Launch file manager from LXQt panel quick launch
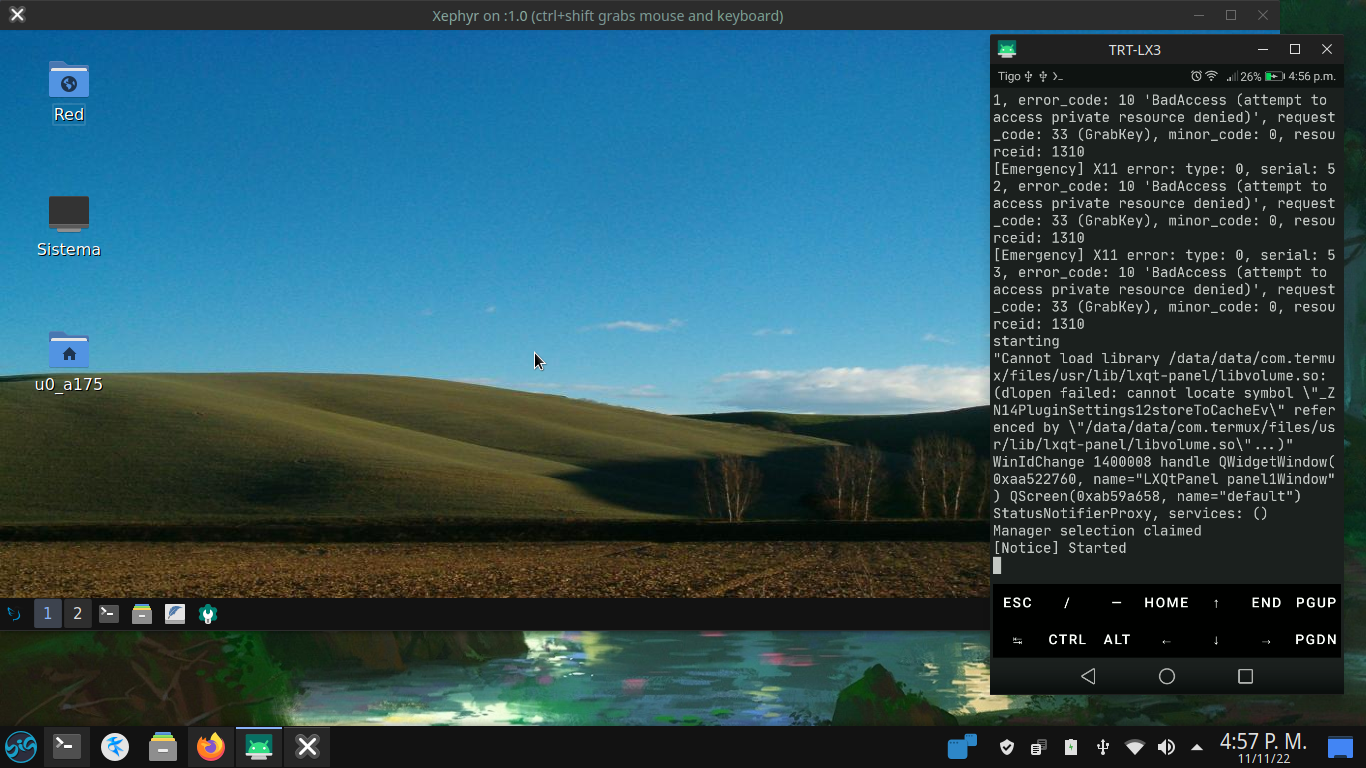Viewport: 1366px width, 768px height. tap(142, 614)
